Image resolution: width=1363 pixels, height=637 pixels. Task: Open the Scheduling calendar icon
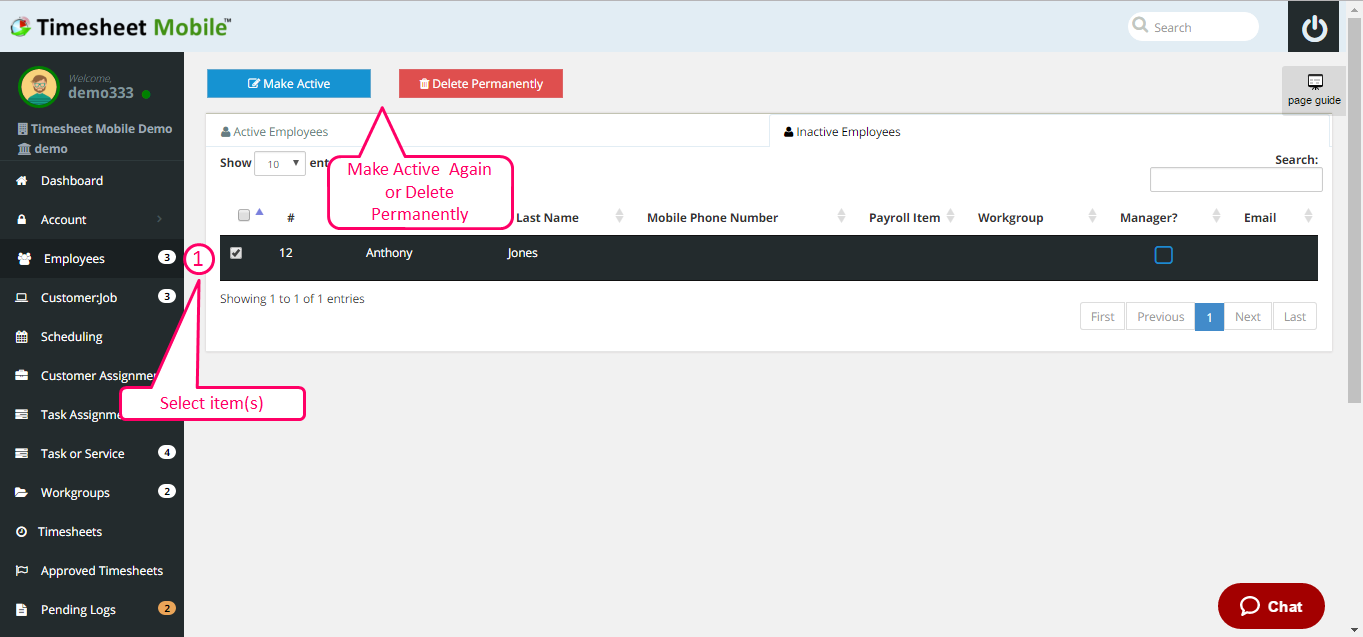coord(22,337)
